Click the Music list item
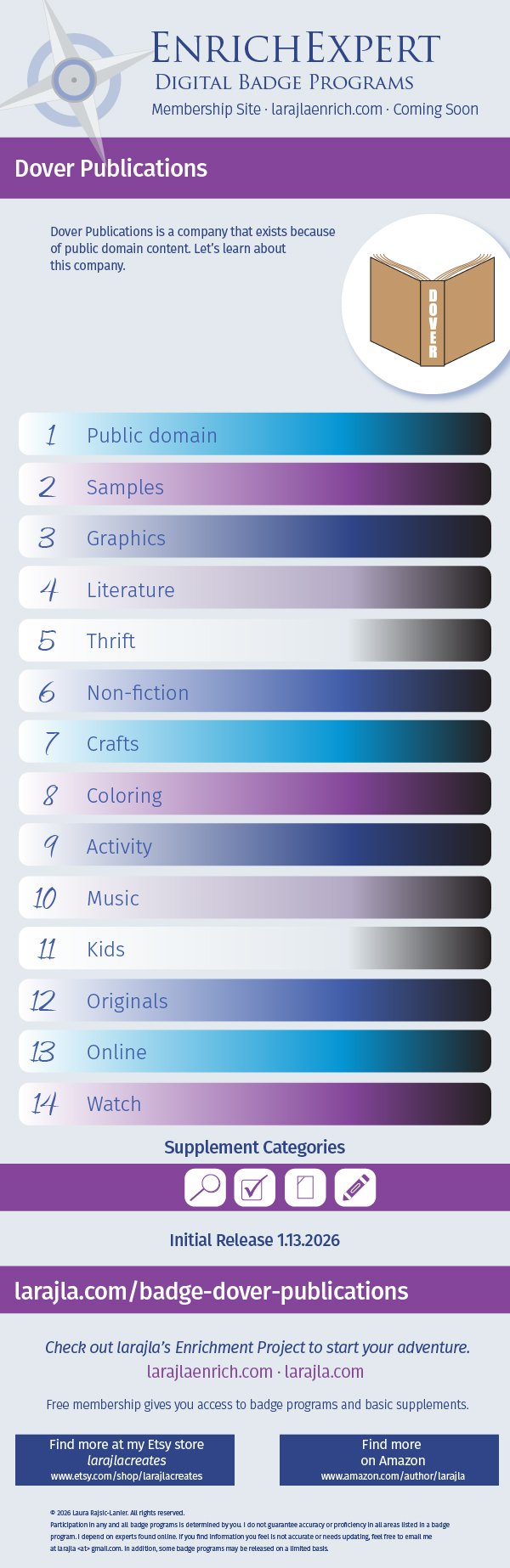The height and width of the screenshot is (1568, 510). (x=255, y=898)
